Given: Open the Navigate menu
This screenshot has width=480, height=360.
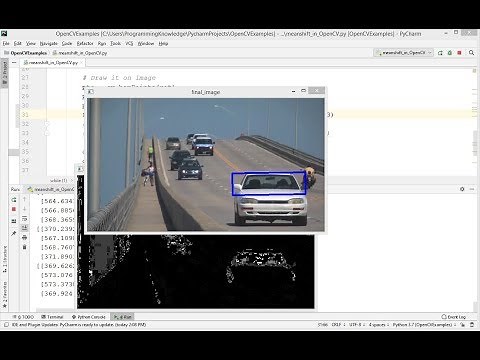Looking at the screenshot, I should point(49,43).
